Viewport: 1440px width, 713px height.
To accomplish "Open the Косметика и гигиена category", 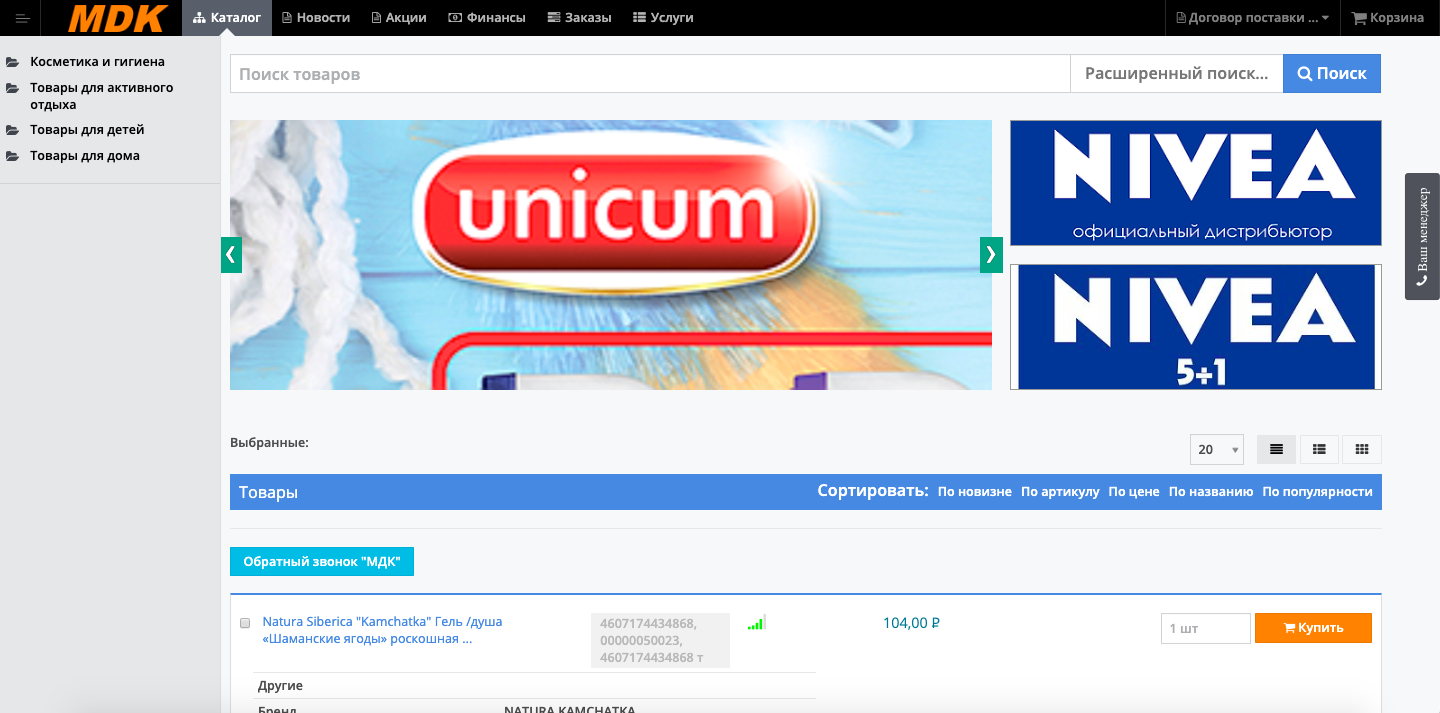I will [x=97, y=62].
